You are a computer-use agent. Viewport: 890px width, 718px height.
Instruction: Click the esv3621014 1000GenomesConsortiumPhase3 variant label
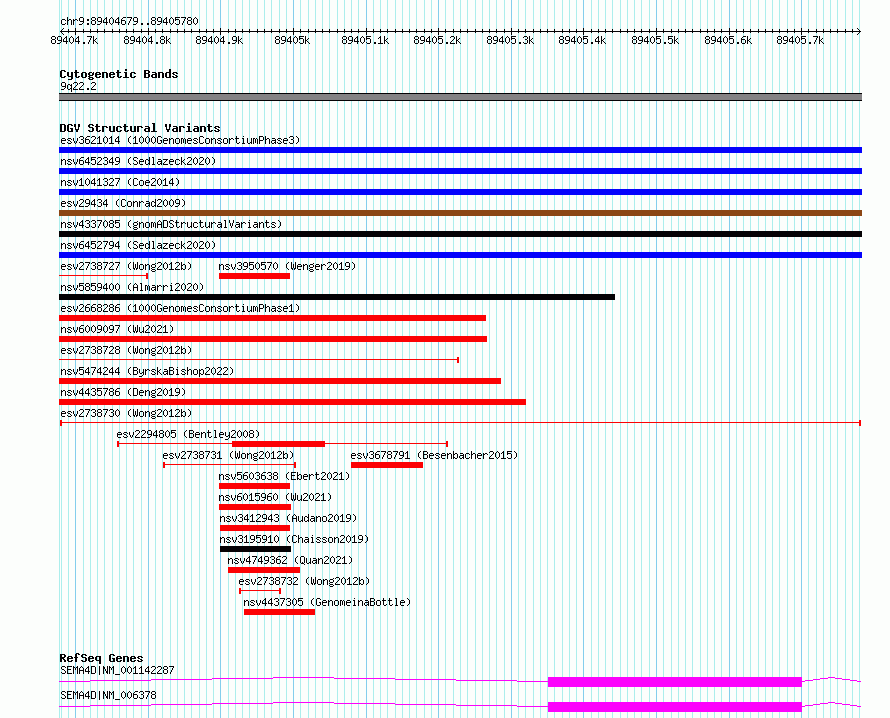pos(180,140)
